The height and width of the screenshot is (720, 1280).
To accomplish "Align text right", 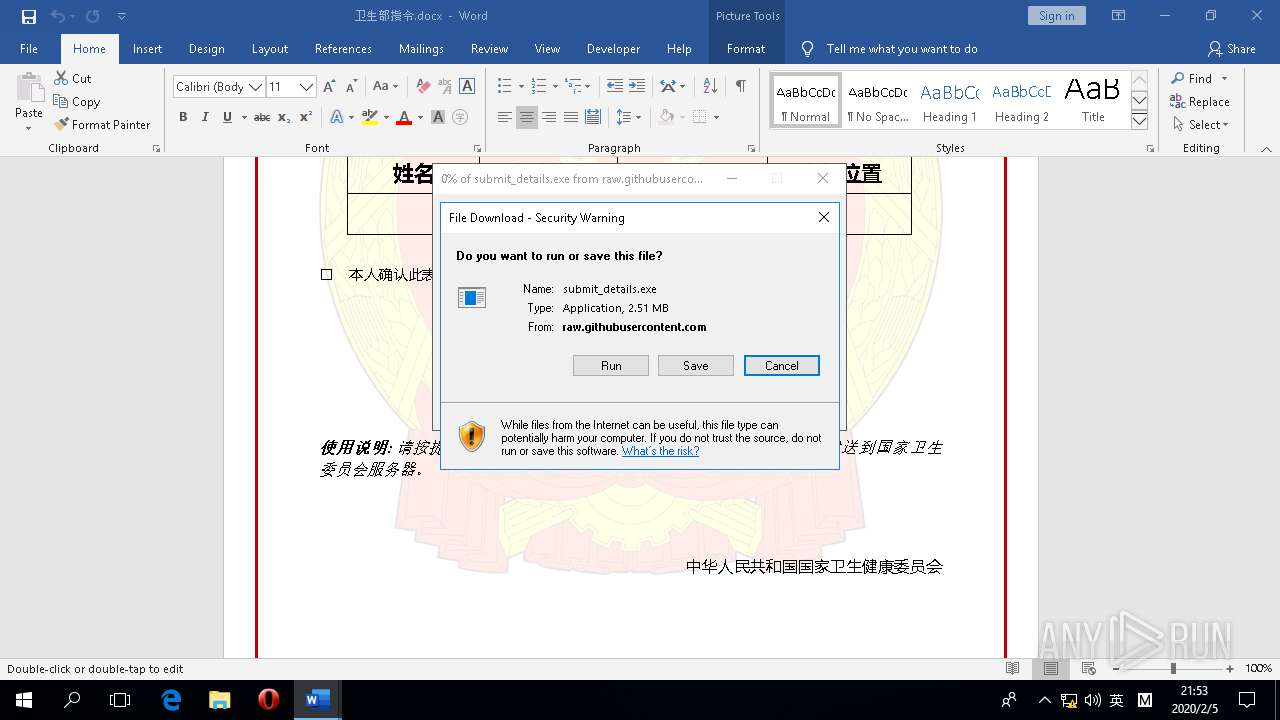I will click(549, 117).
